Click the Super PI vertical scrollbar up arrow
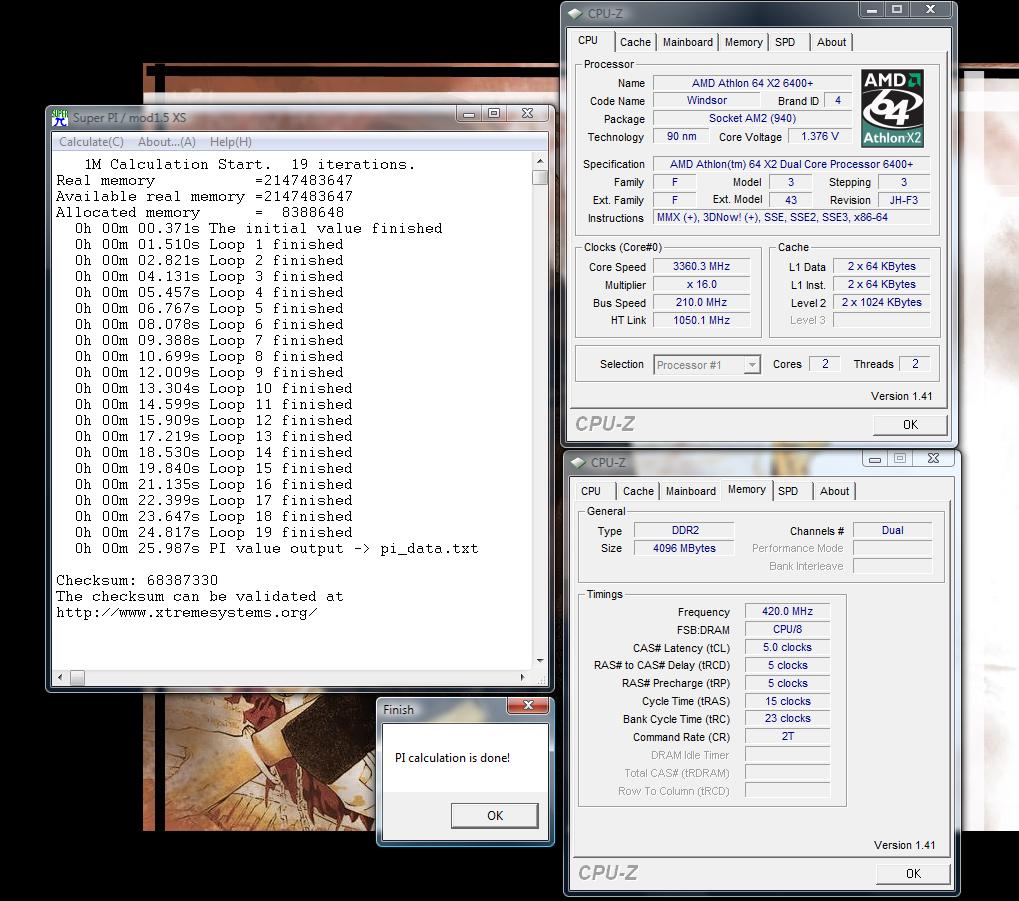 [x=539, y=161]
